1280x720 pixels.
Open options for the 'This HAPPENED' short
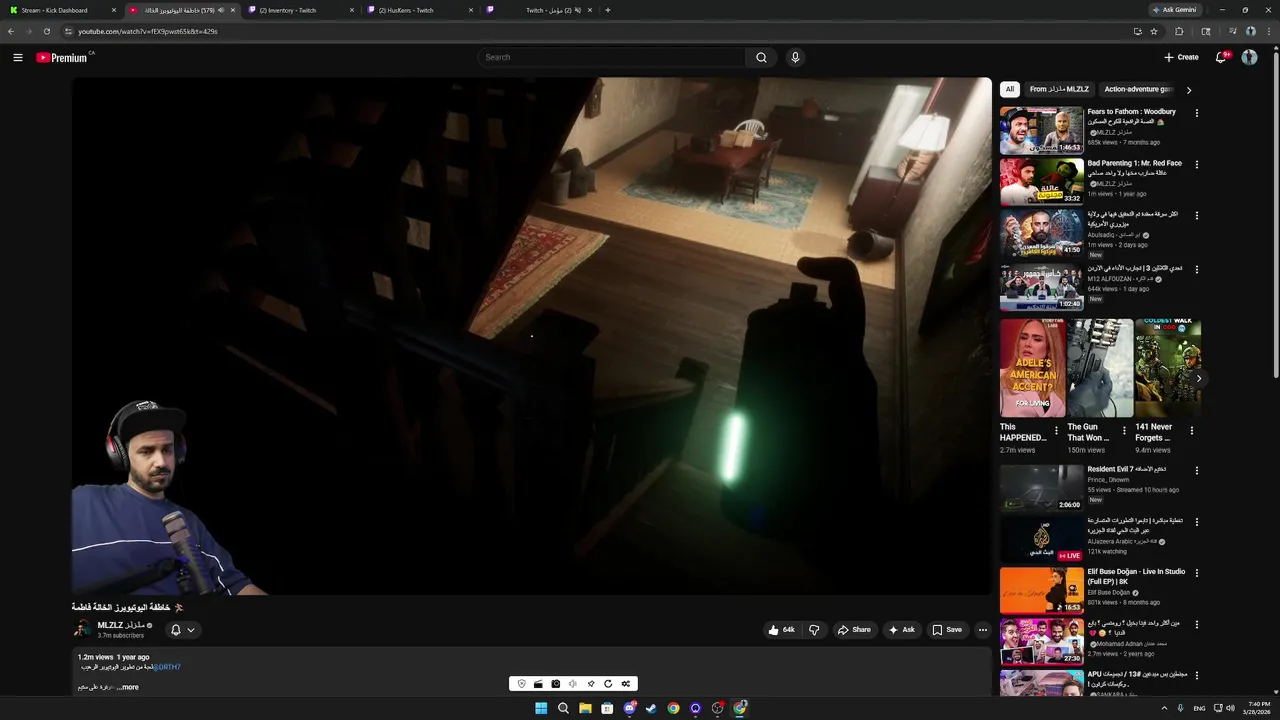tap(1056, 431)
